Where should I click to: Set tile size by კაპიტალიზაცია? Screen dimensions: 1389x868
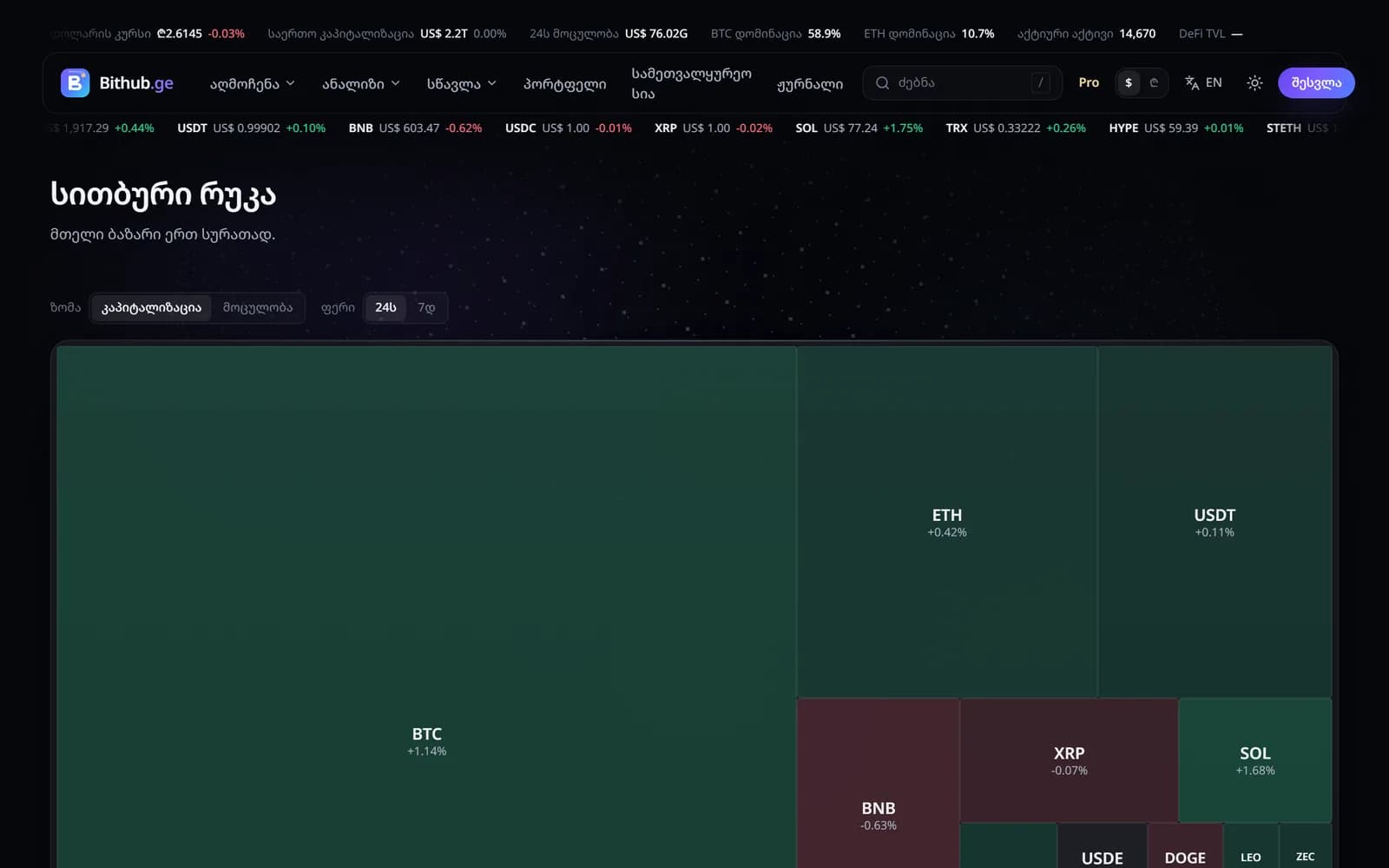click(151, 307)
